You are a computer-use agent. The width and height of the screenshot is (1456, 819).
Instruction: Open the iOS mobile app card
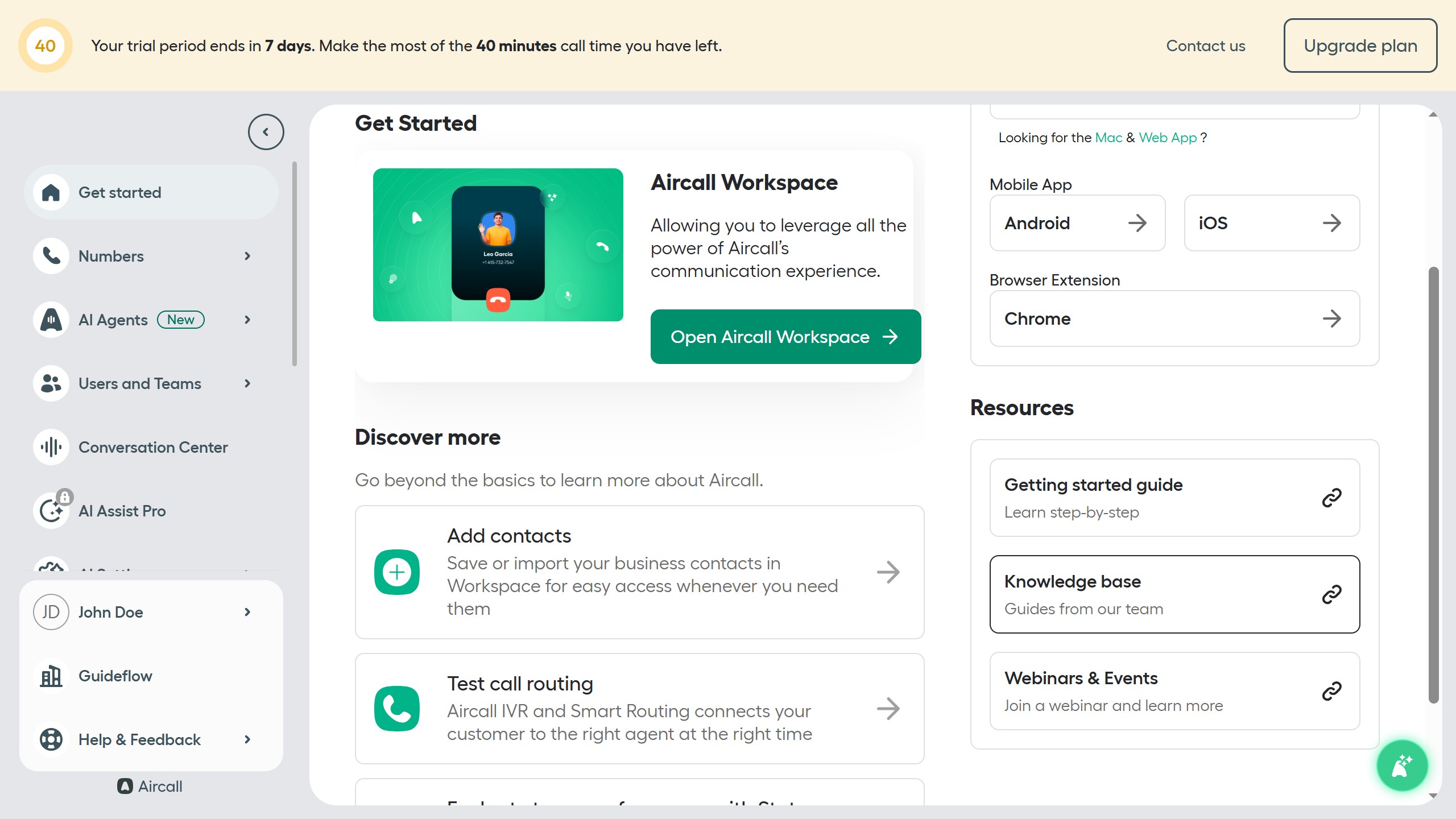(x=1272, y=223)
